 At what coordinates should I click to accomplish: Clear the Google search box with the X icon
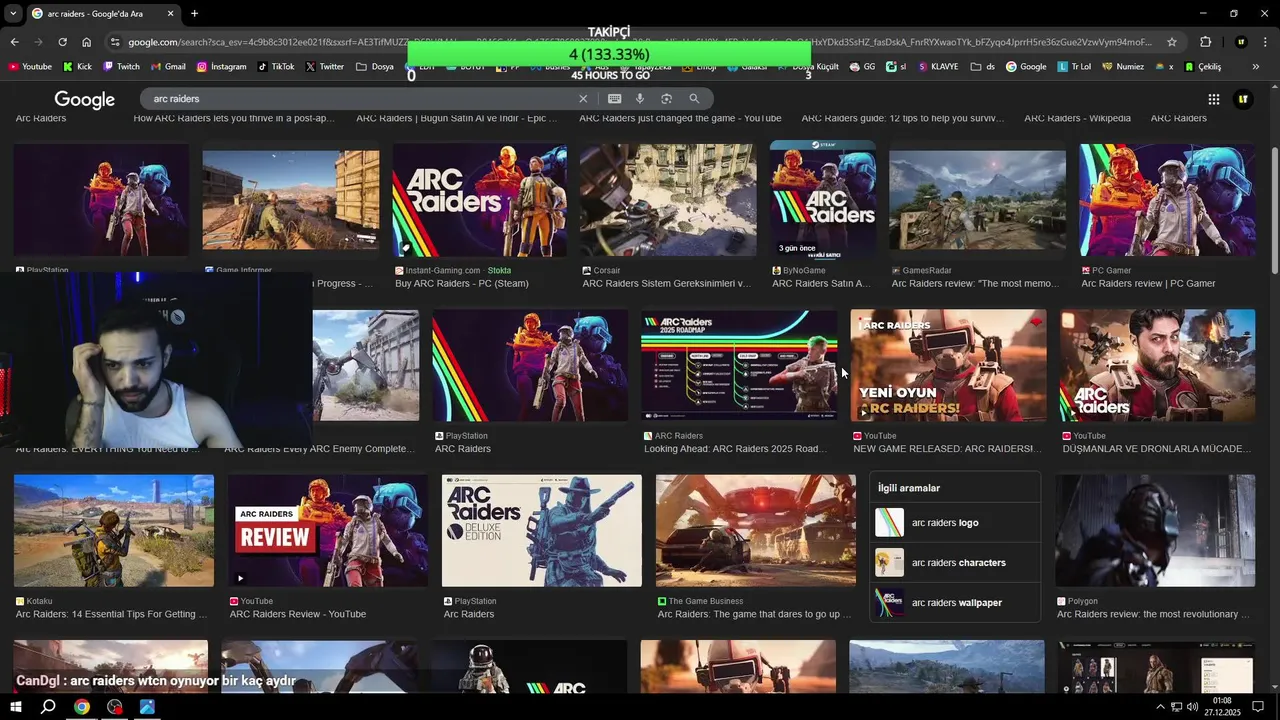click(583, 99)
